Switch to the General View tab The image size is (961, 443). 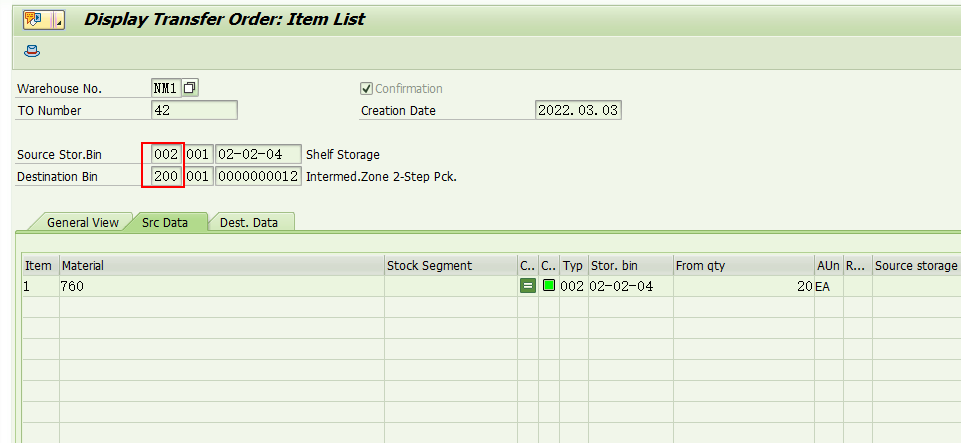point(82,222)
